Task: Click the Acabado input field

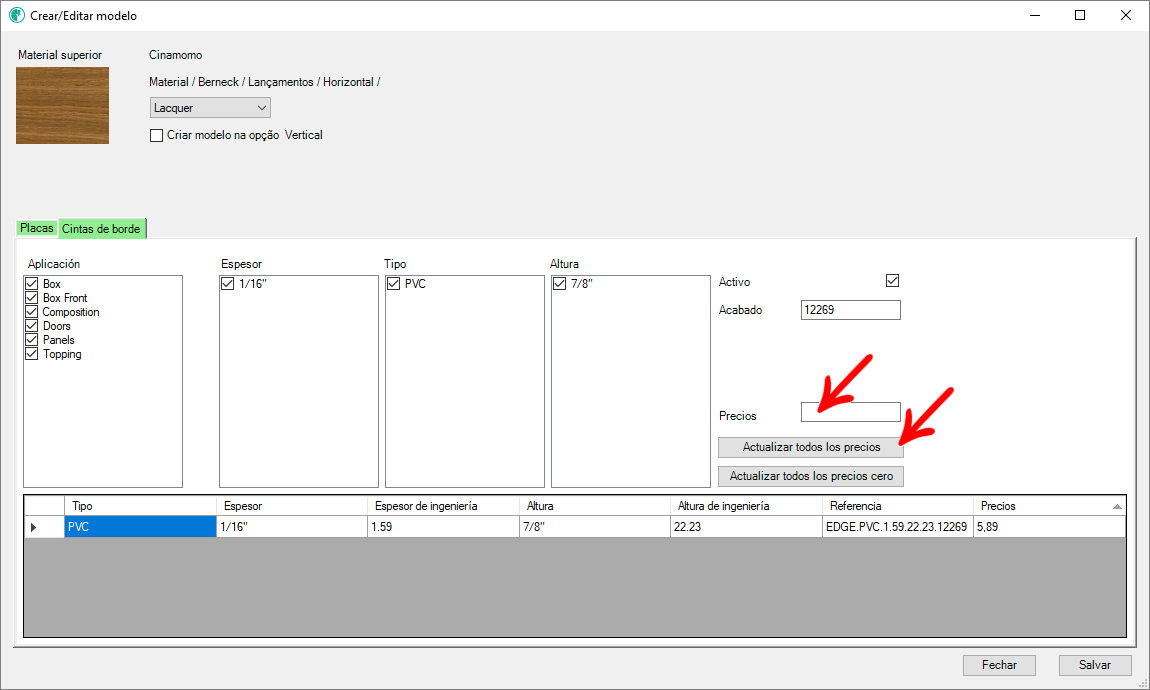Action: point(850,310)
